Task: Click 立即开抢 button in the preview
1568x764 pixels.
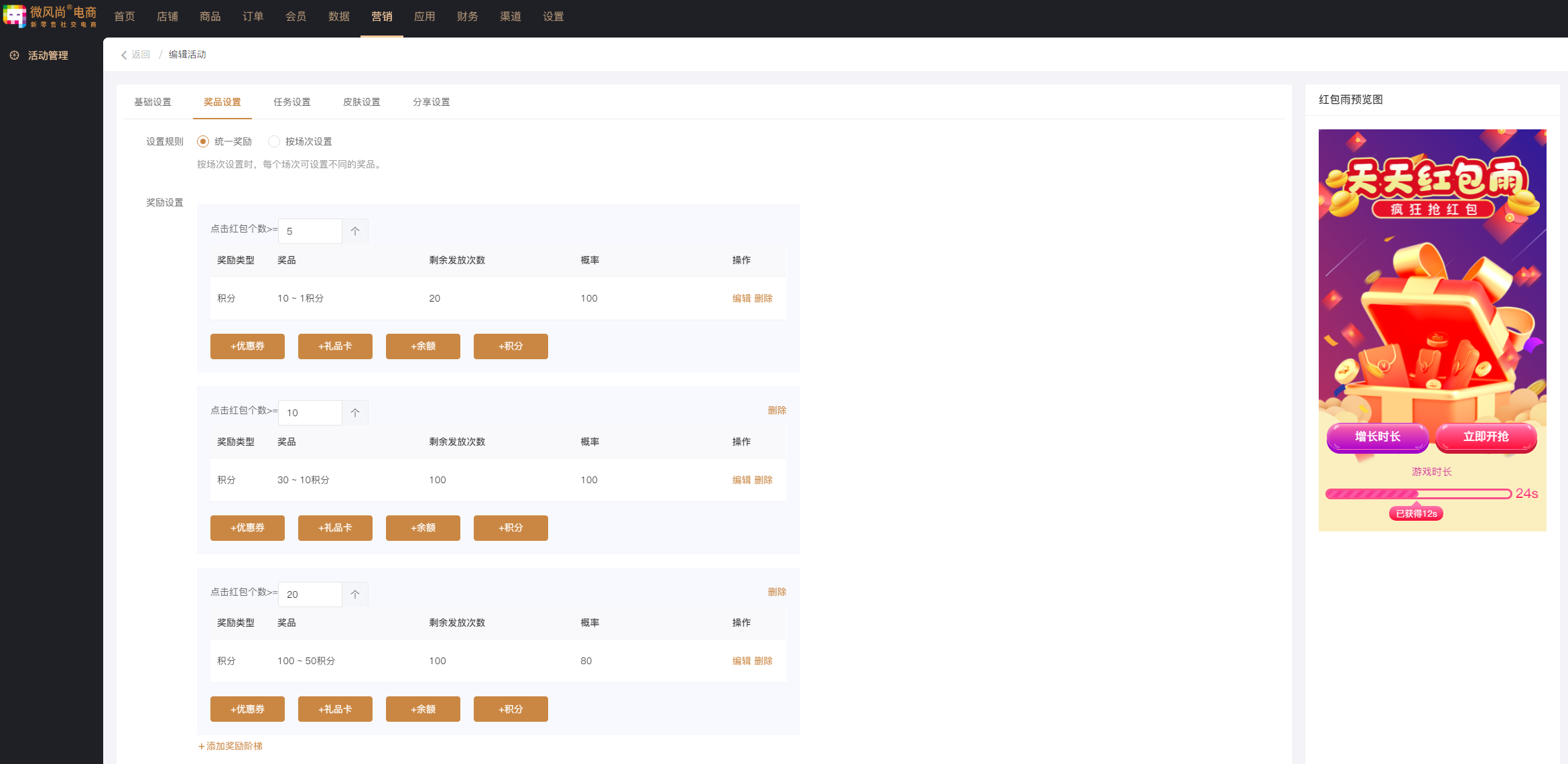Action: tap(1486, 437)
